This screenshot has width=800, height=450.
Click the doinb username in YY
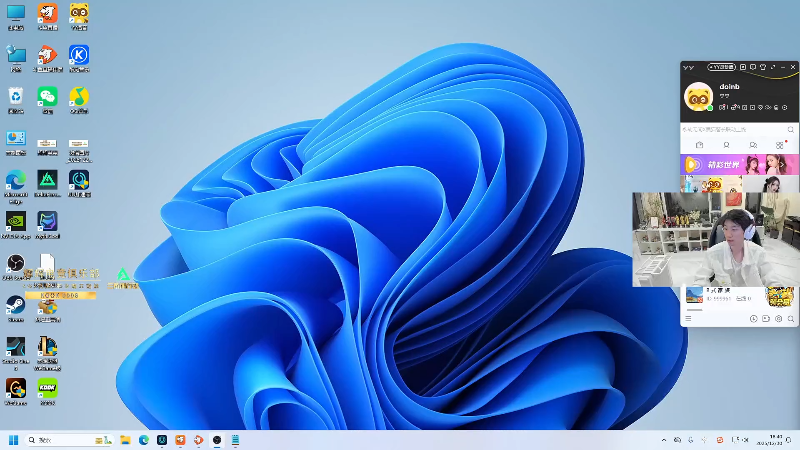tap(729, 87)
